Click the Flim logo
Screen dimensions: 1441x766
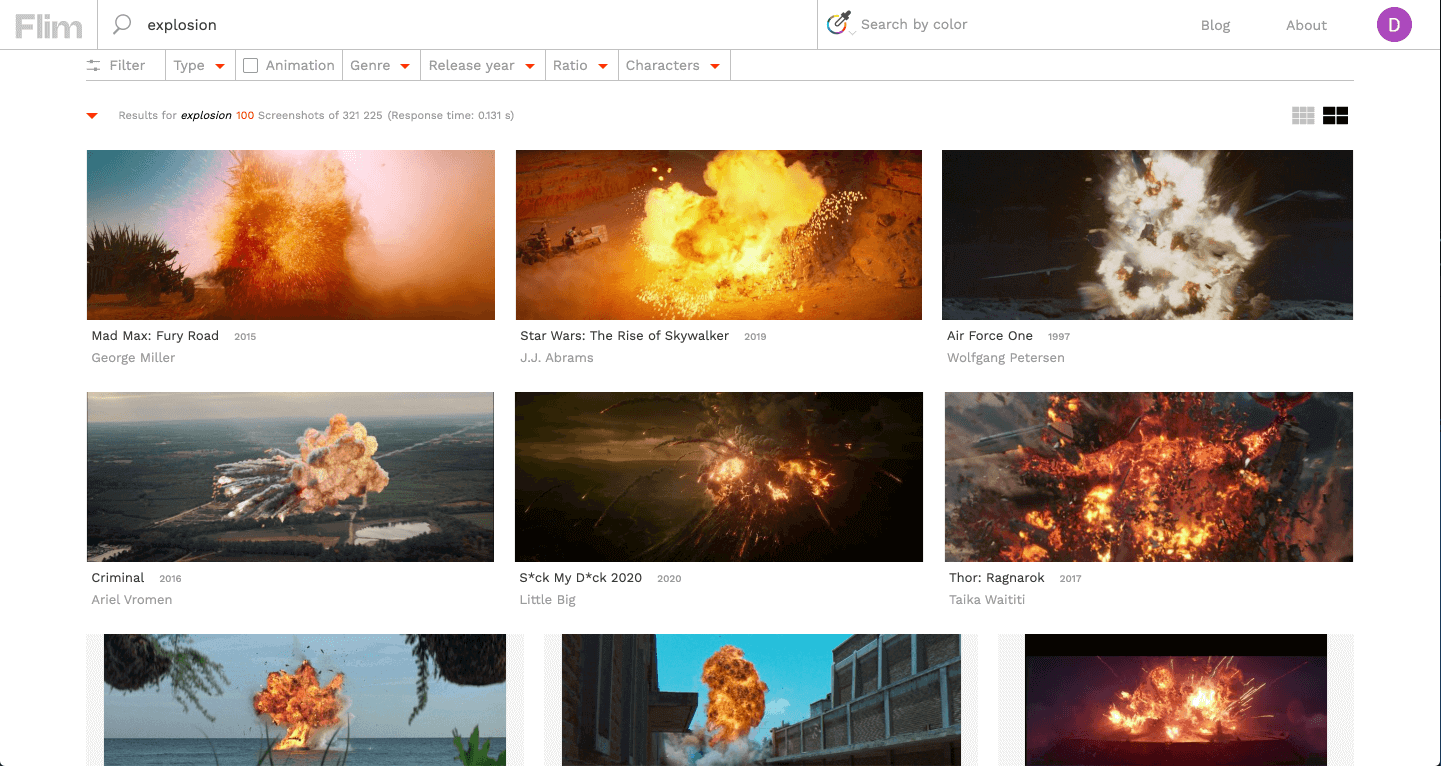click(x=48, y=25)
